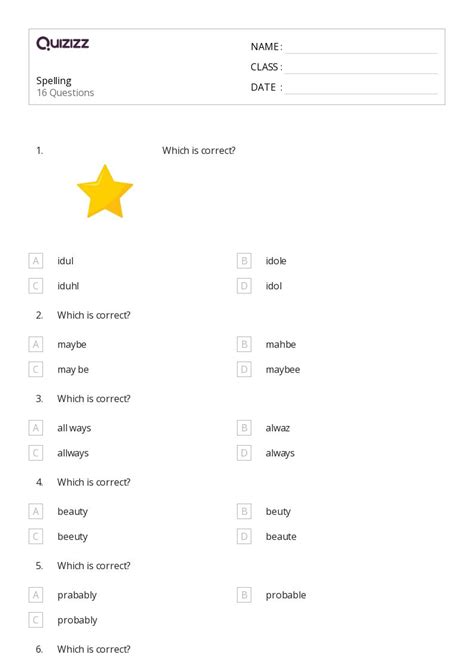Click the gold star image
The width and height of the screenshot is (474, 670).
pyautogui.click(x=105, y=191)
